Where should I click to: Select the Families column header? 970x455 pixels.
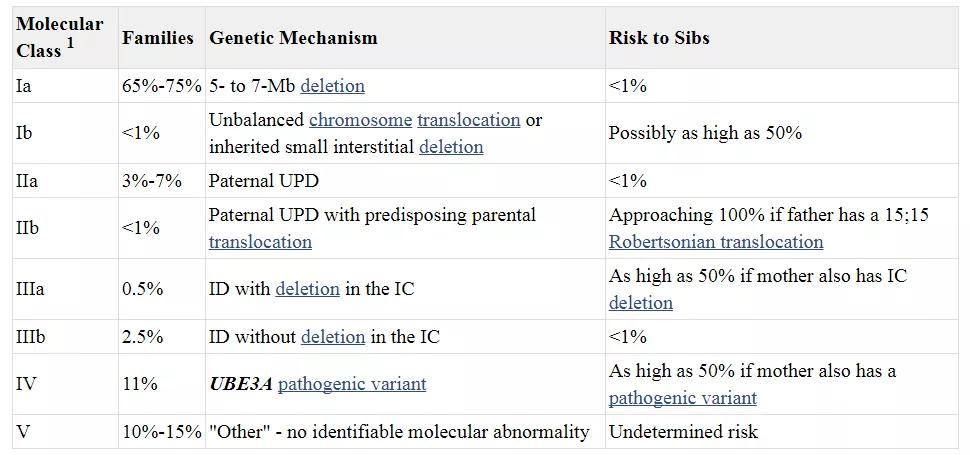[158, 38]
